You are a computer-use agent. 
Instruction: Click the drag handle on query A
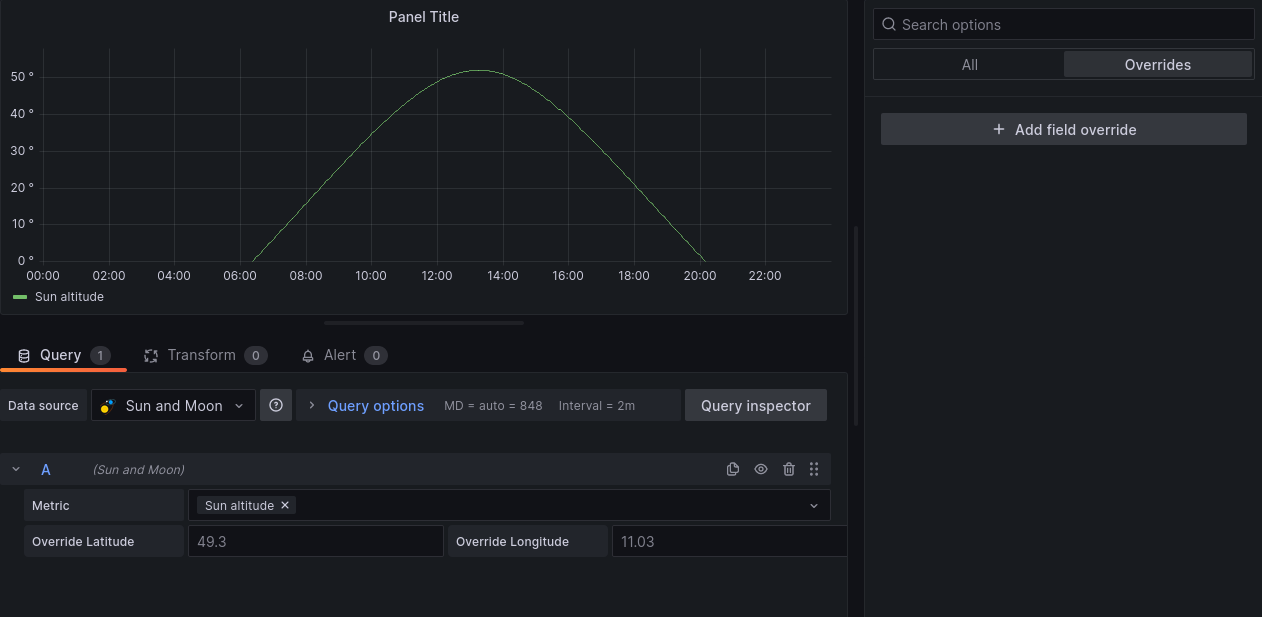(x=814, y=469)
